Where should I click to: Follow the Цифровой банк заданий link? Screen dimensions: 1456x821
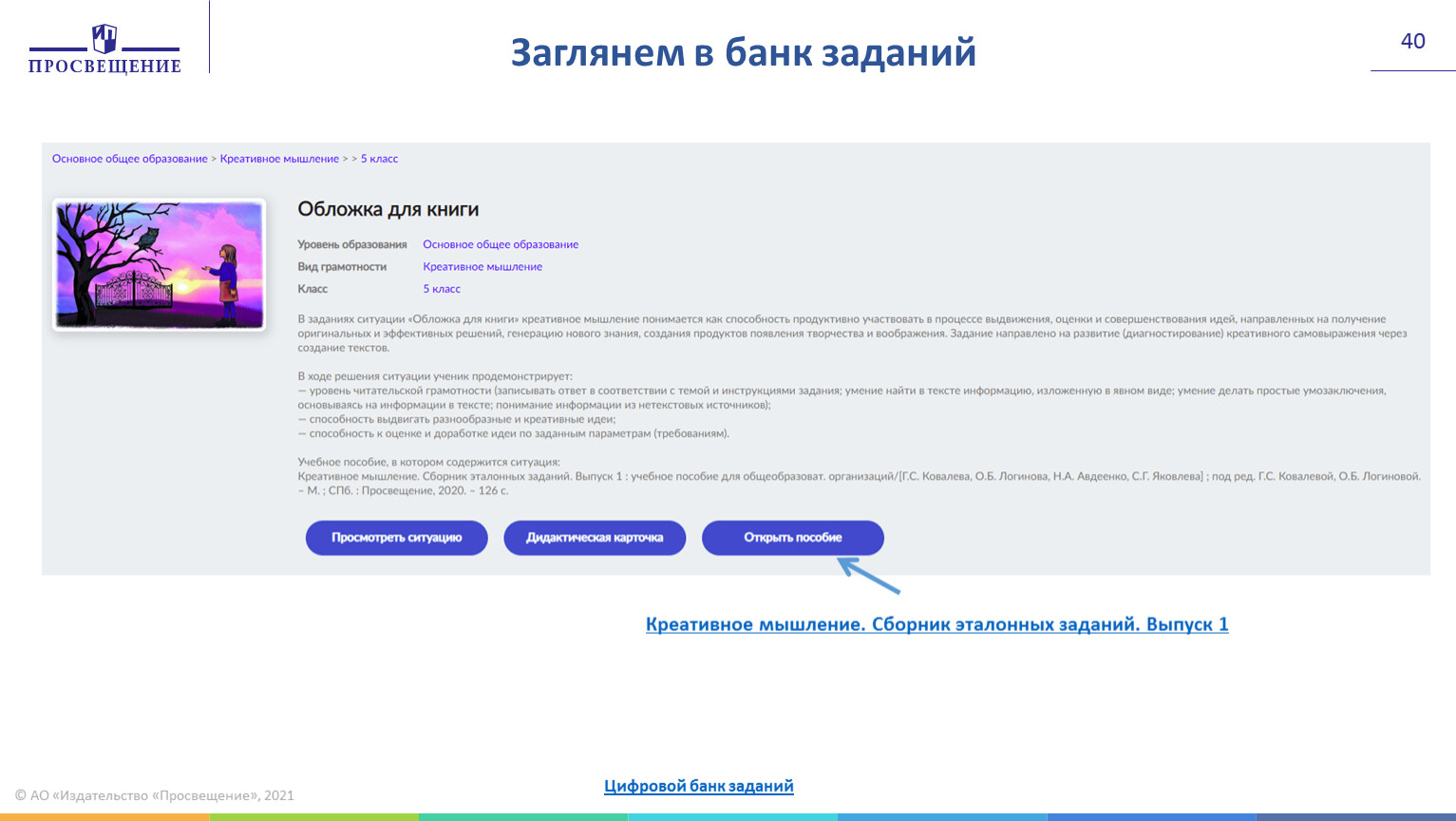coord(698,786)
